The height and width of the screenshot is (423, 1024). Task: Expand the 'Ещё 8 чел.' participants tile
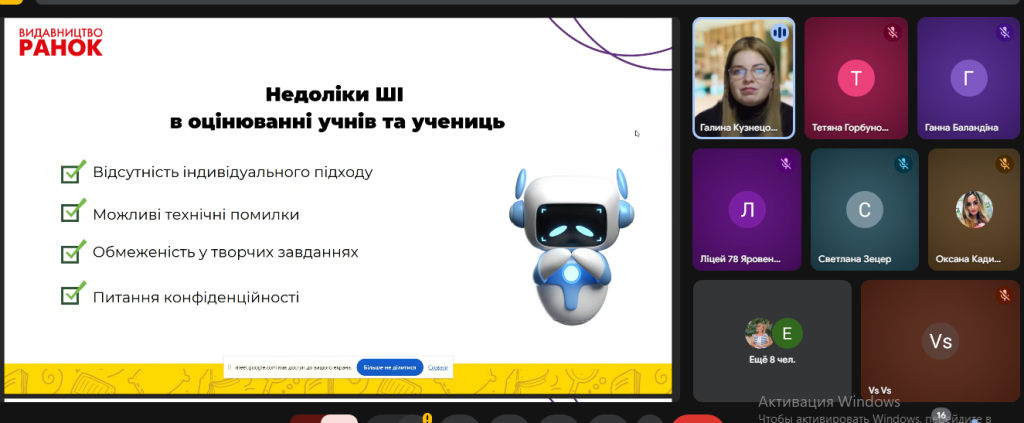pos(772,340)
